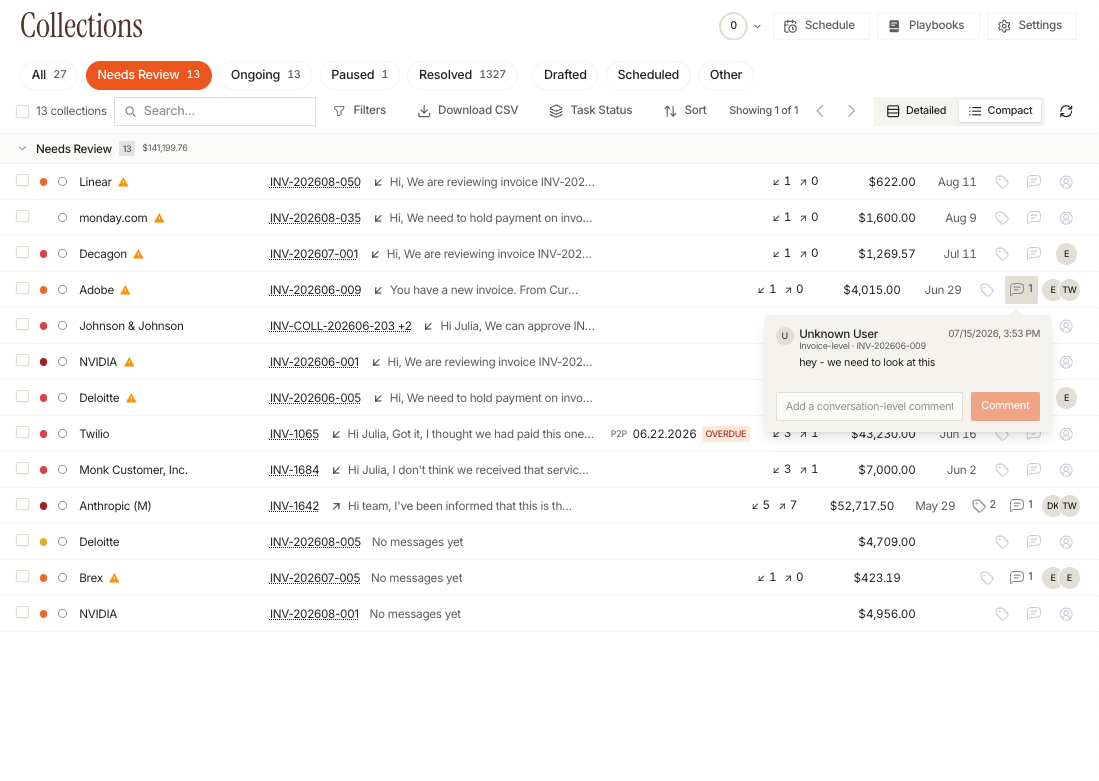Open the NVIDIA INV-202606-001 message preview
Image resolution: width=1099 pixels, height=781 pixels.
coord(489,362)
